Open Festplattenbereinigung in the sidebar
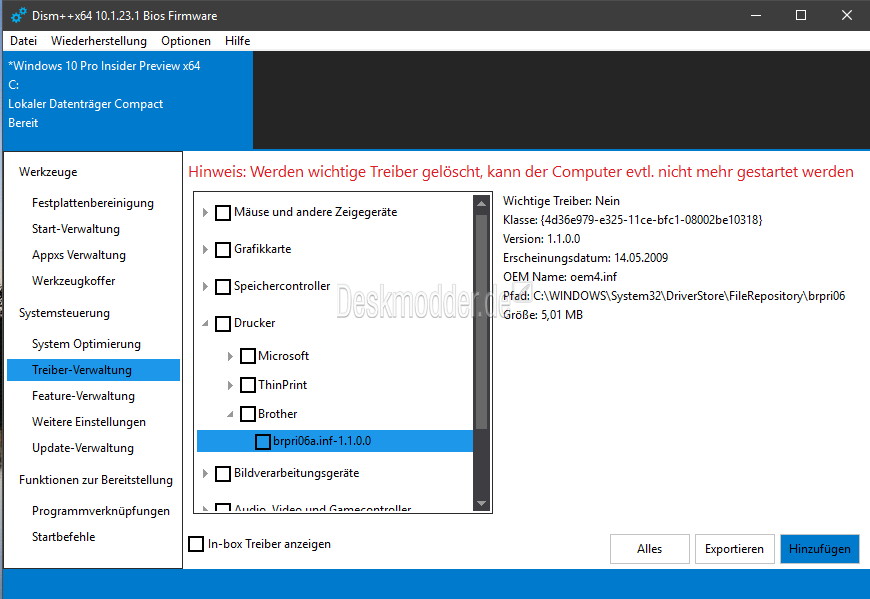This screenshot has width=870, height=599. [93, 203]
